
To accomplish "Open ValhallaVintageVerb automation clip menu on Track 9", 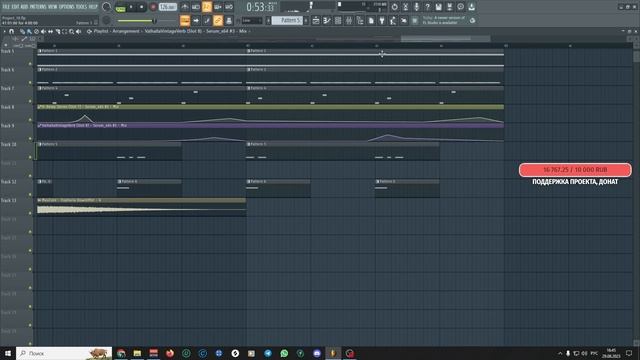I will click(x=40, y=126).
